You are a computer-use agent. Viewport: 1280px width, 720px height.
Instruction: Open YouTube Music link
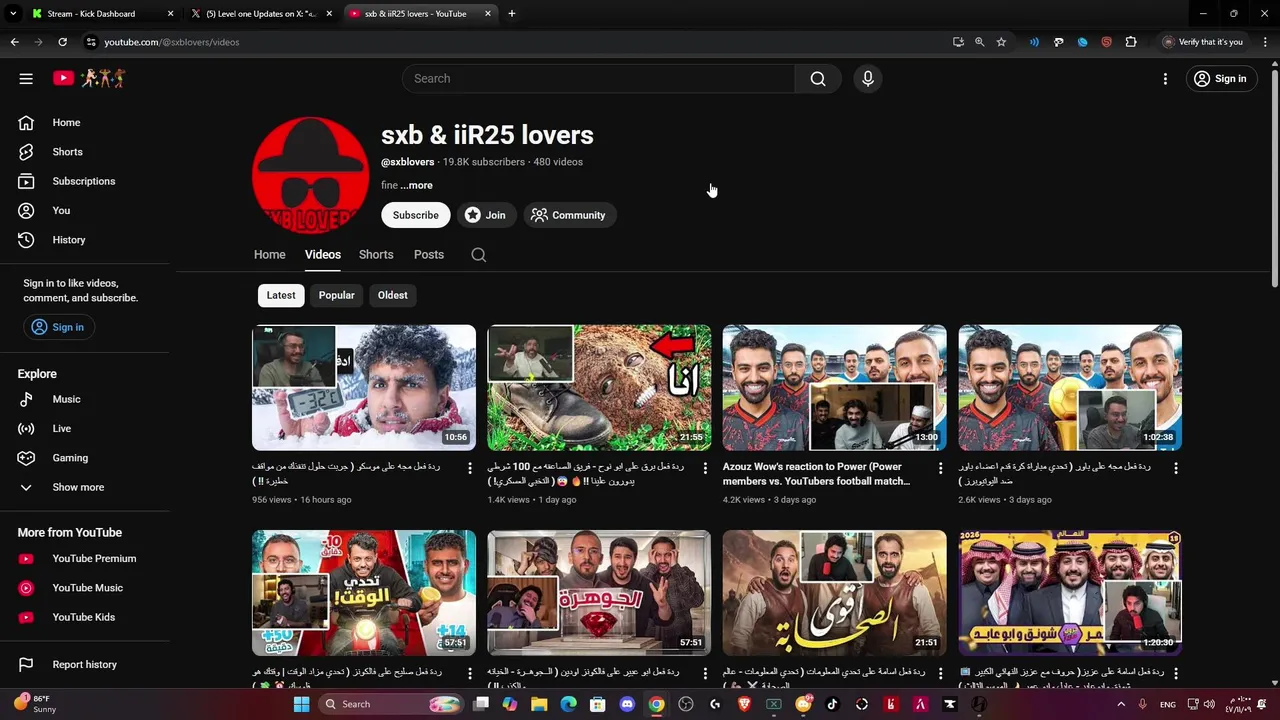[x=85, y=588]
